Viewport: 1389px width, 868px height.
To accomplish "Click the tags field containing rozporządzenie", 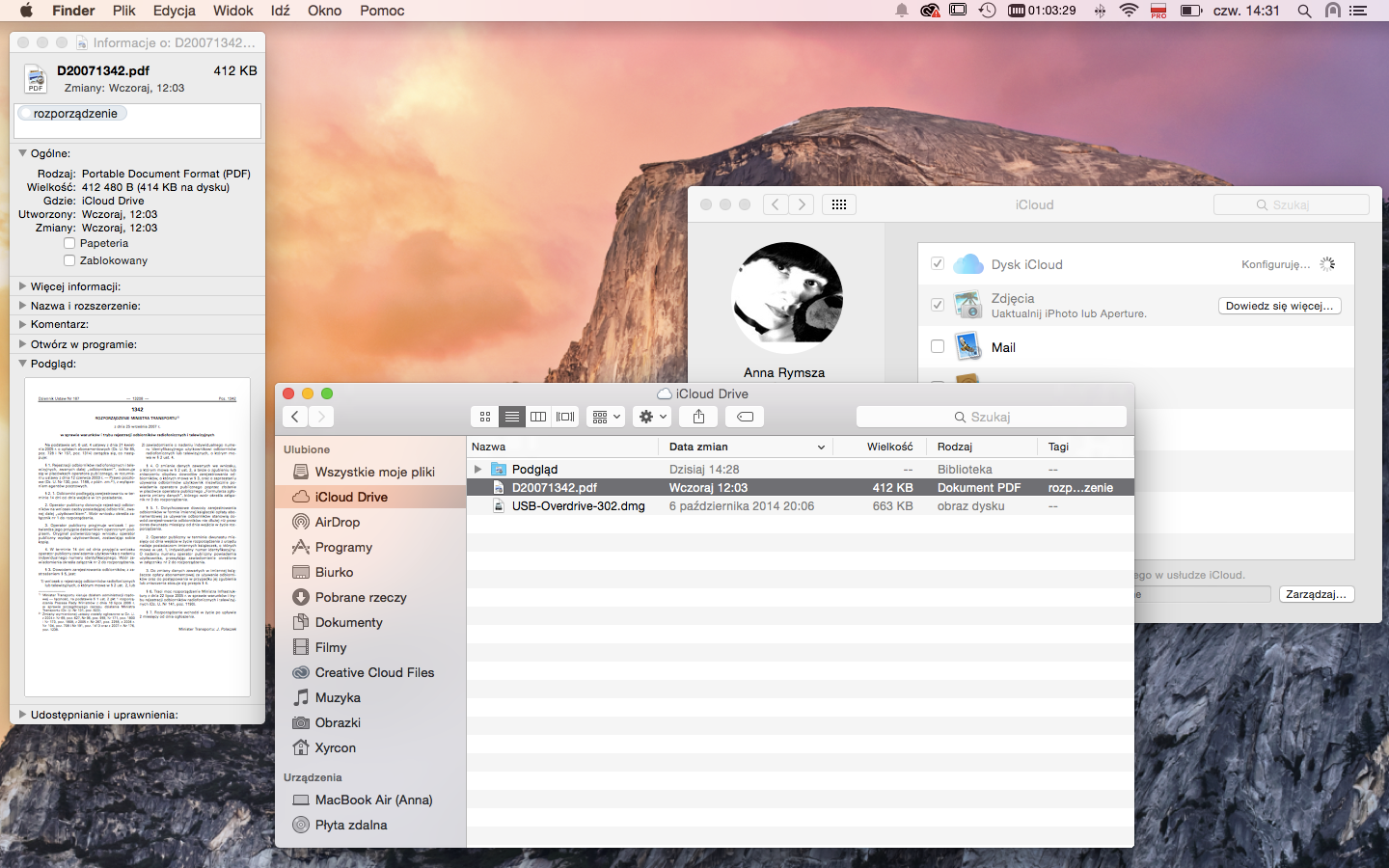I will (138, 121).
